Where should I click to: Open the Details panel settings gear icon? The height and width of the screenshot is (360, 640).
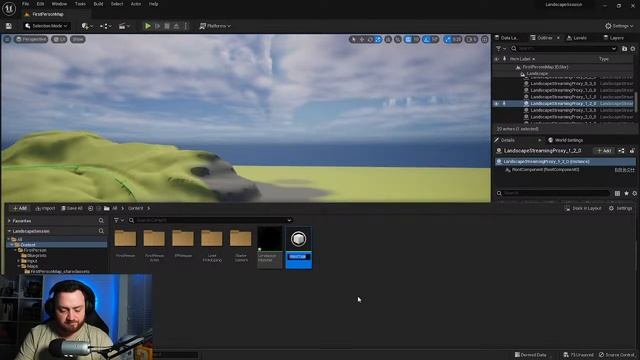pyautogui.click(x=635, y=193)
